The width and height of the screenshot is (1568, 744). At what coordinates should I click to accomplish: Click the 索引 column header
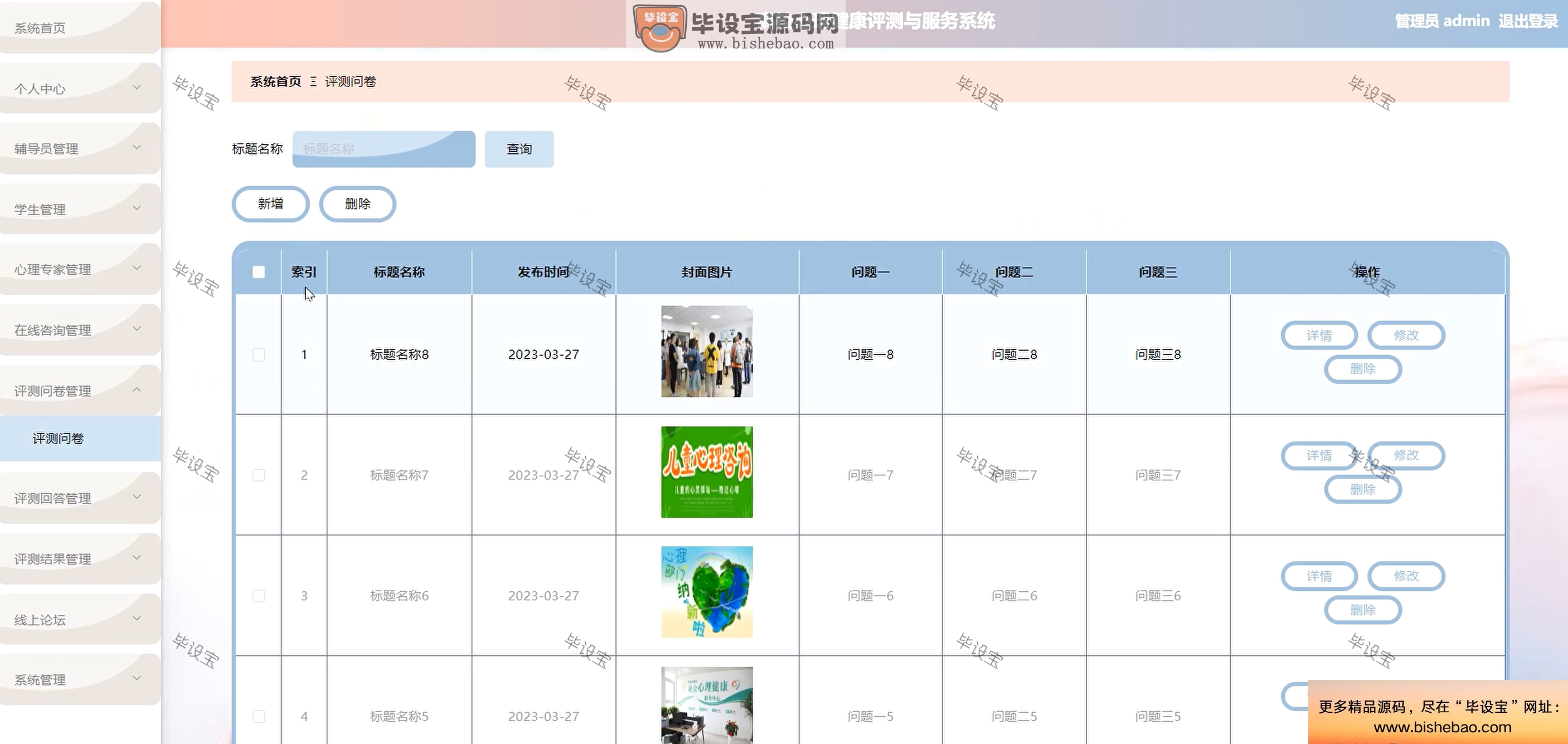tap(304, 272)
